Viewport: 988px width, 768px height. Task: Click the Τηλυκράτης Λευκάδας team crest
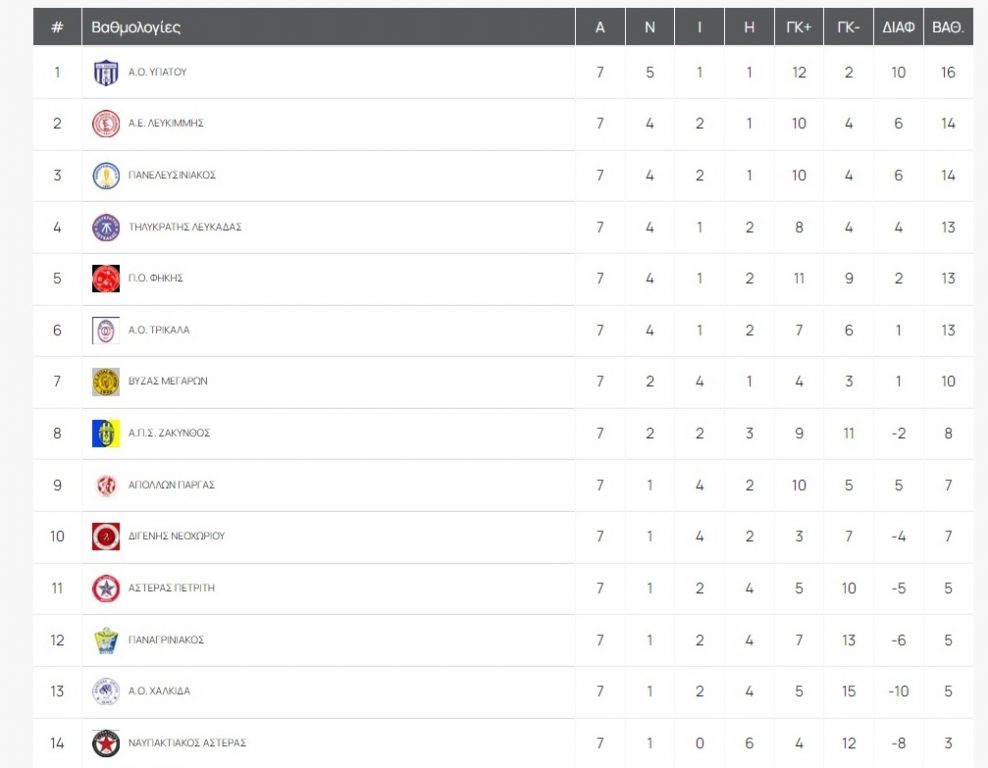pyautogui.click(x=106, y=227)
